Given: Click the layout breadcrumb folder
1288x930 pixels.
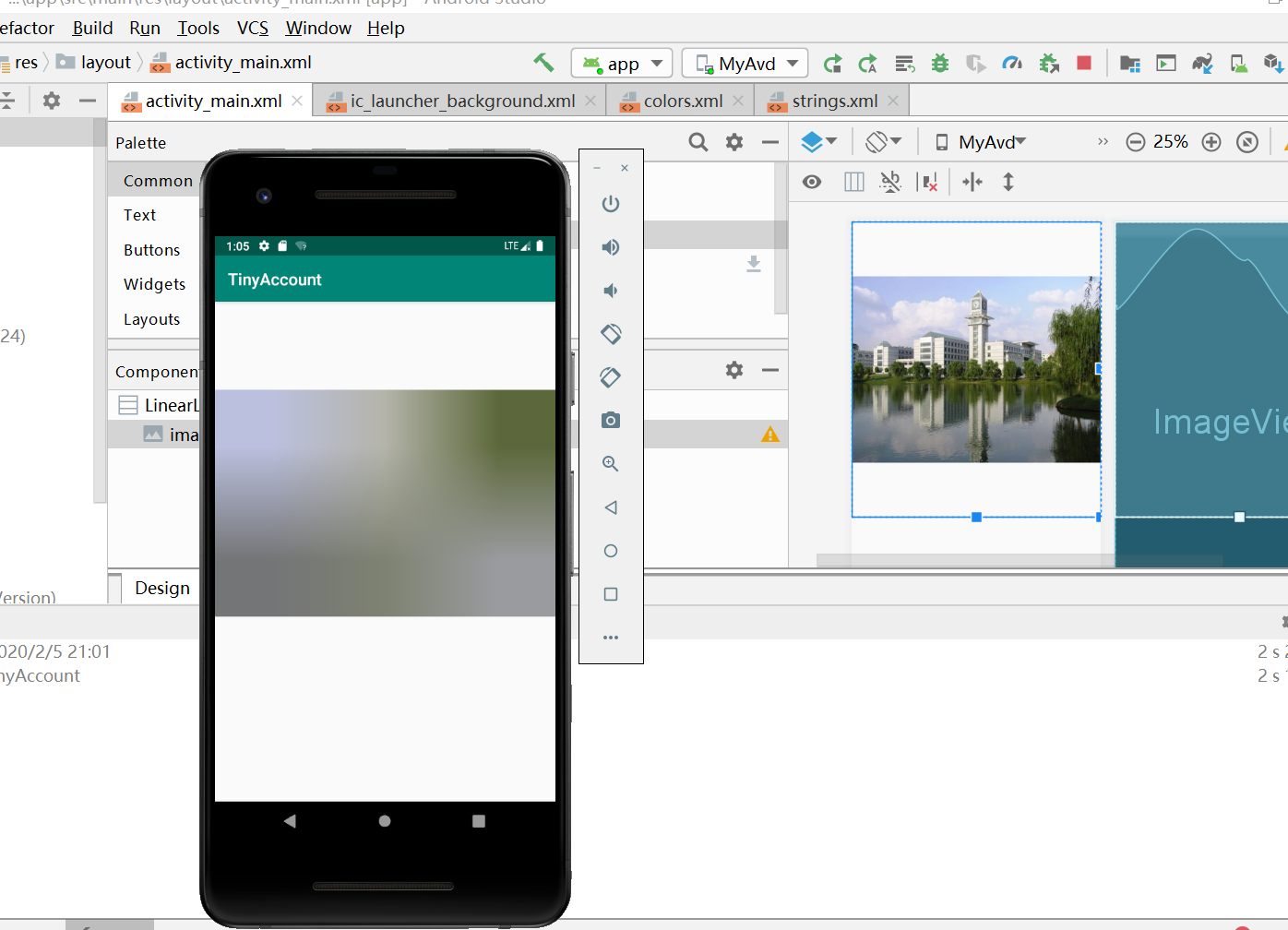Looking at the screenshot, I should (94, 62).
